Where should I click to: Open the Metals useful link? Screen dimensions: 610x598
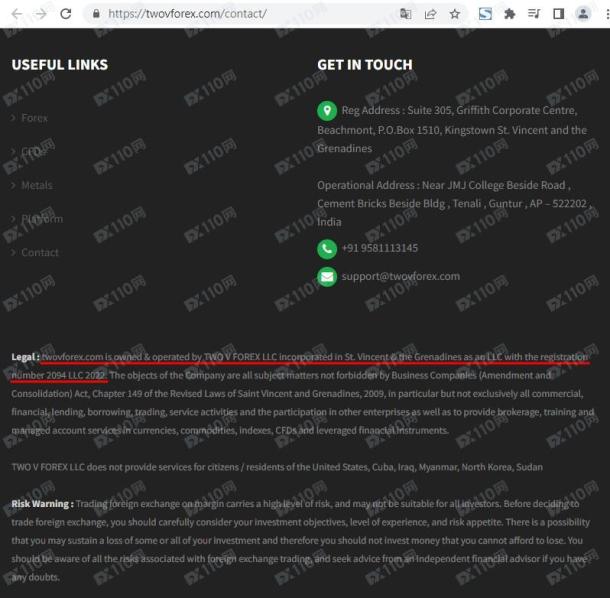[37, 185]
